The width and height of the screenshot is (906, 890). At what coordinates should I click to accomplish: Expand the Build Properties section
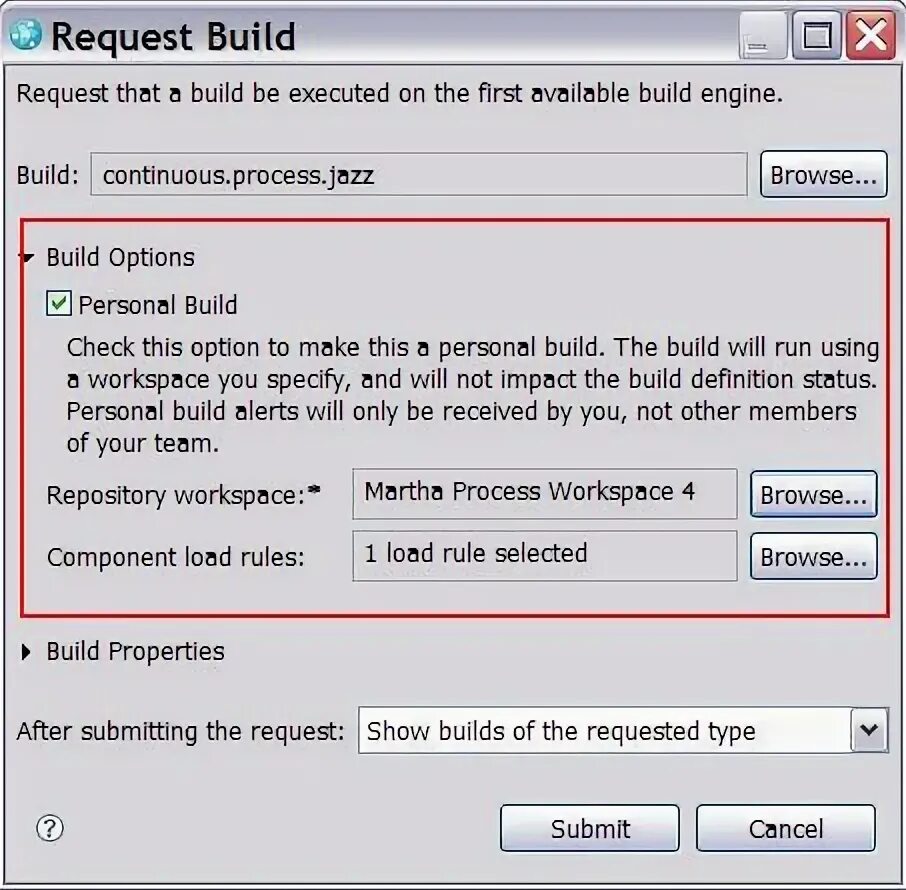click(x=25, y=652)
